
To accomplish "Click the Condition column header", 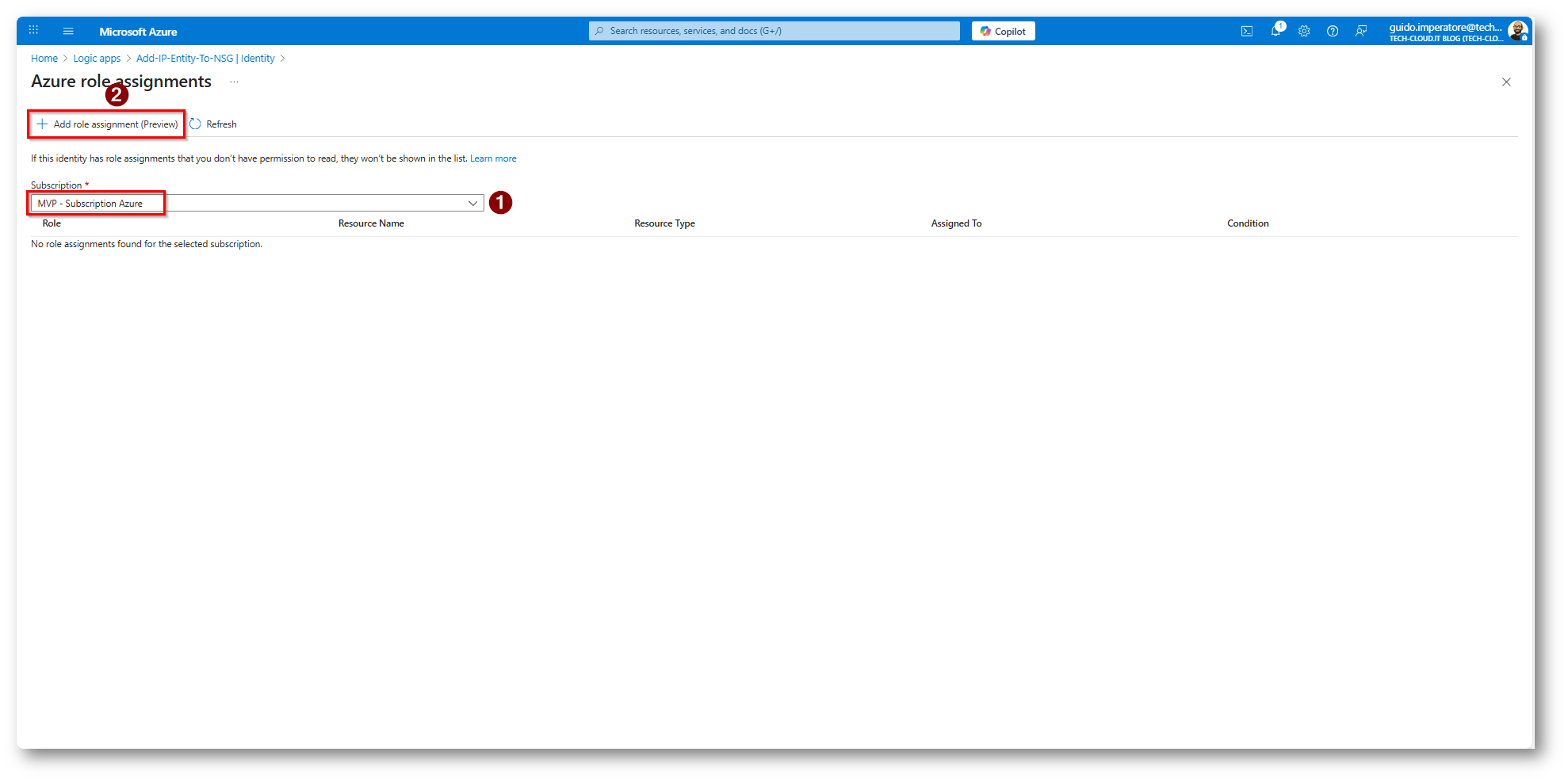I will click(x=1248, y=223).
